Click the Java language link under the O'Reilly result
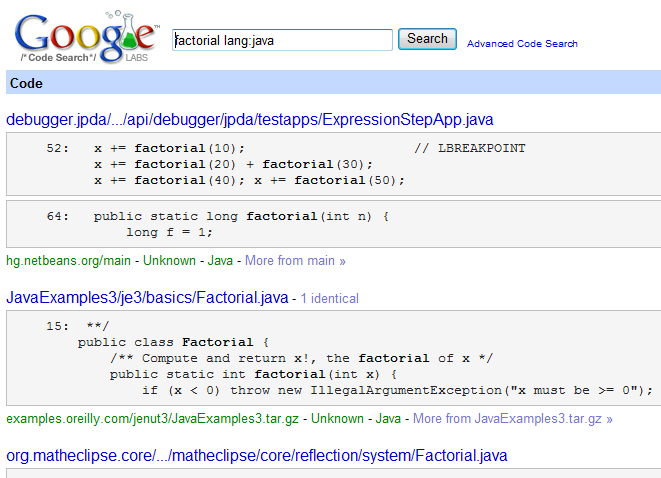661x478 pixels. (388, 419)
